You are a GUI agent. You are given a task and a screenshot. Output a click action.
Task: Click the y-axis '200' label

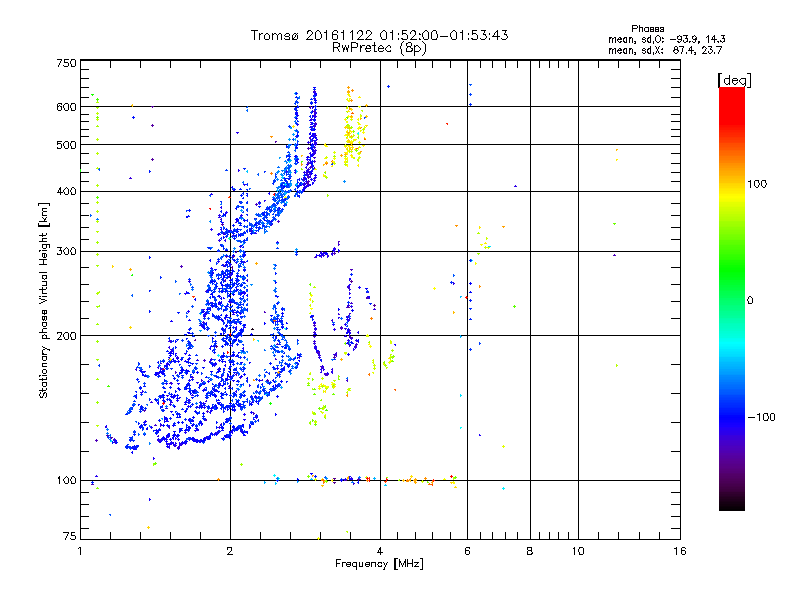(66, 336)
